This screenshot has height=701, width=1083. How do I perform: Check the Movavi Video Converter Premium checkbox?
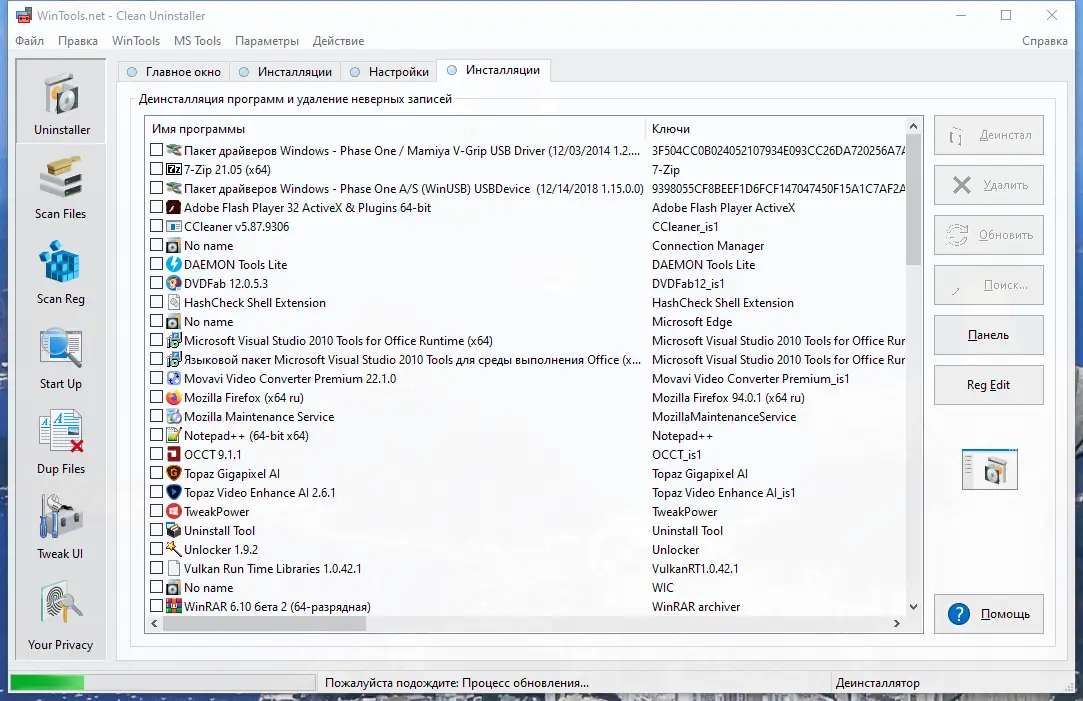[x=156, y=378]
